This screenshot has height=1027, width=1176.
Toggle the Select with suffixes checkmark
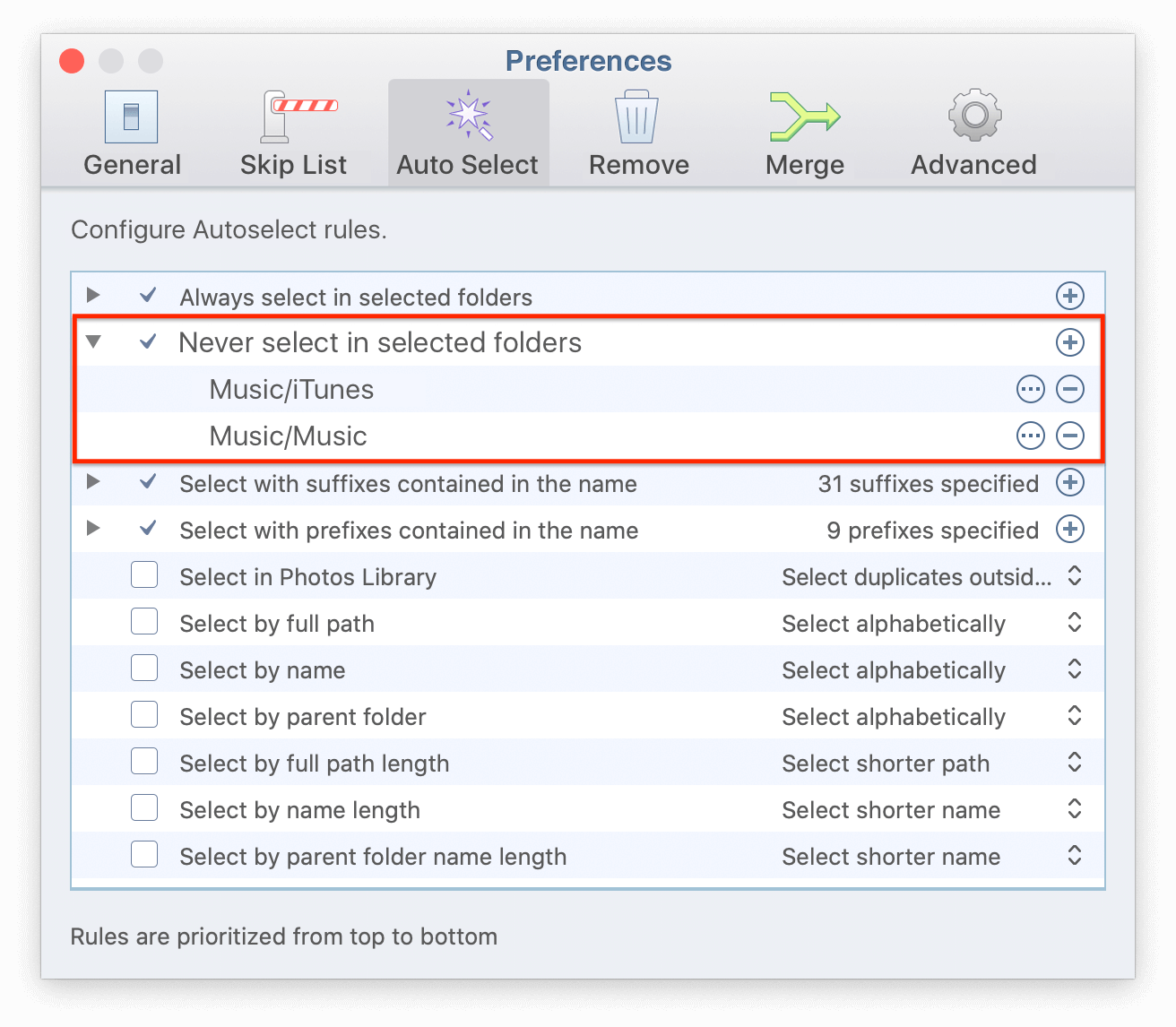tap(149, 481)
